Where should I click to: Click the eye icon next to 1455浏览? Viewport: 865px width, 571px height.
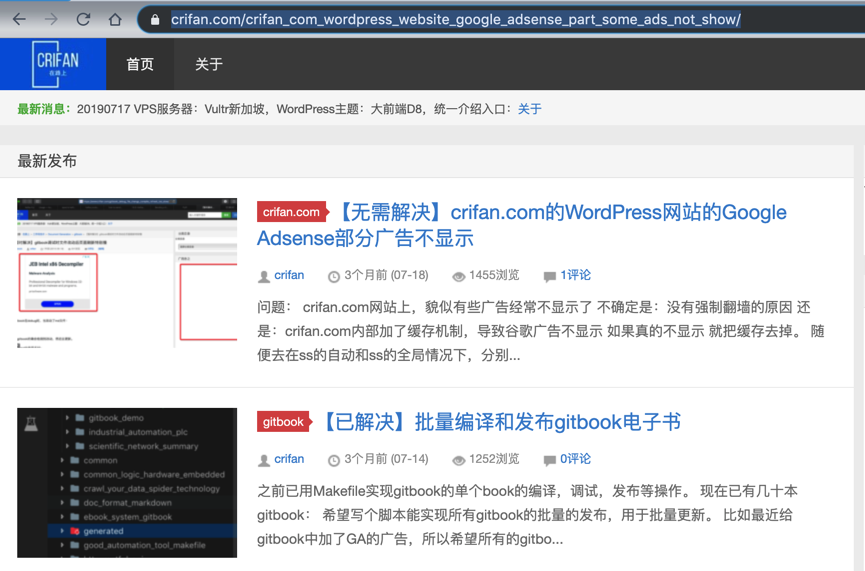[458, 276]
